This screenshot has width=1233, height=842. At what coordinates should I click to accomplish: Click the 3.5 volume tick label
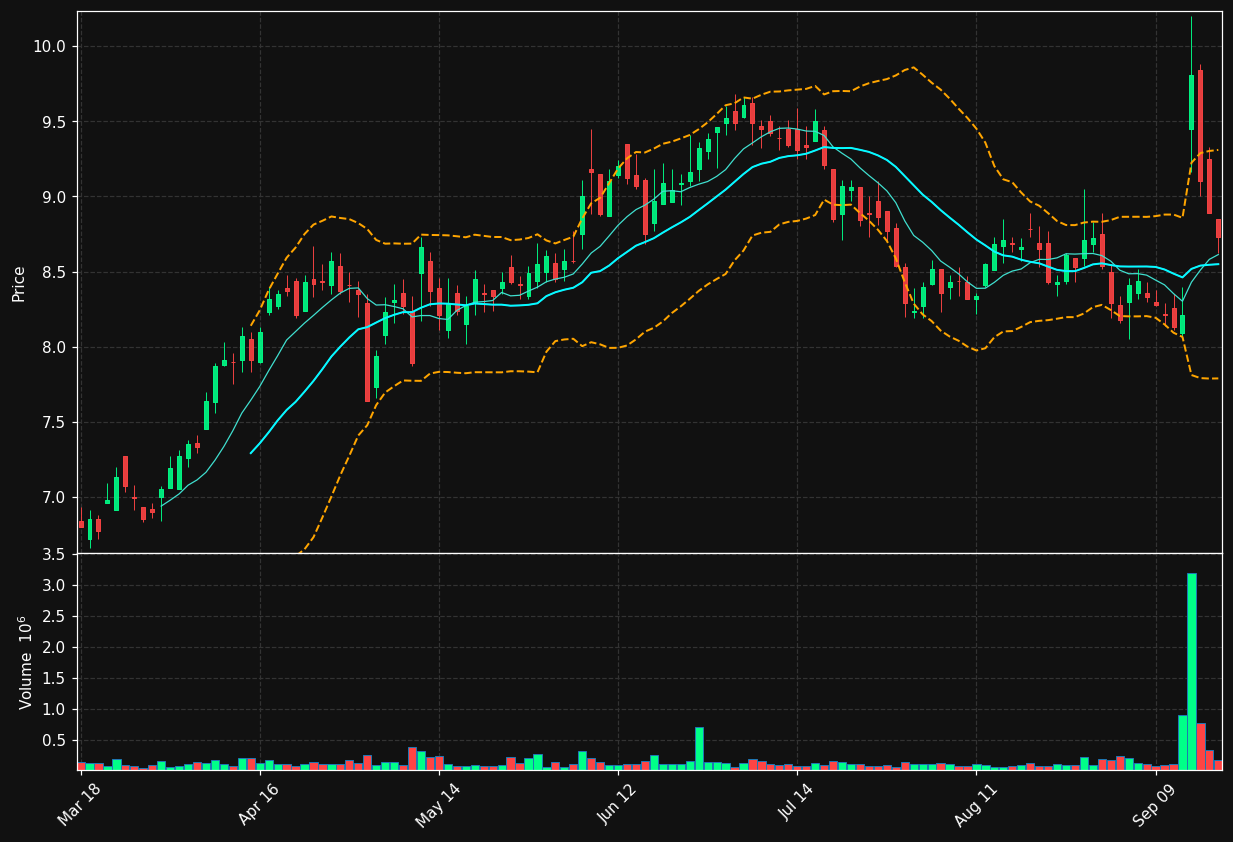click(52, 554)
